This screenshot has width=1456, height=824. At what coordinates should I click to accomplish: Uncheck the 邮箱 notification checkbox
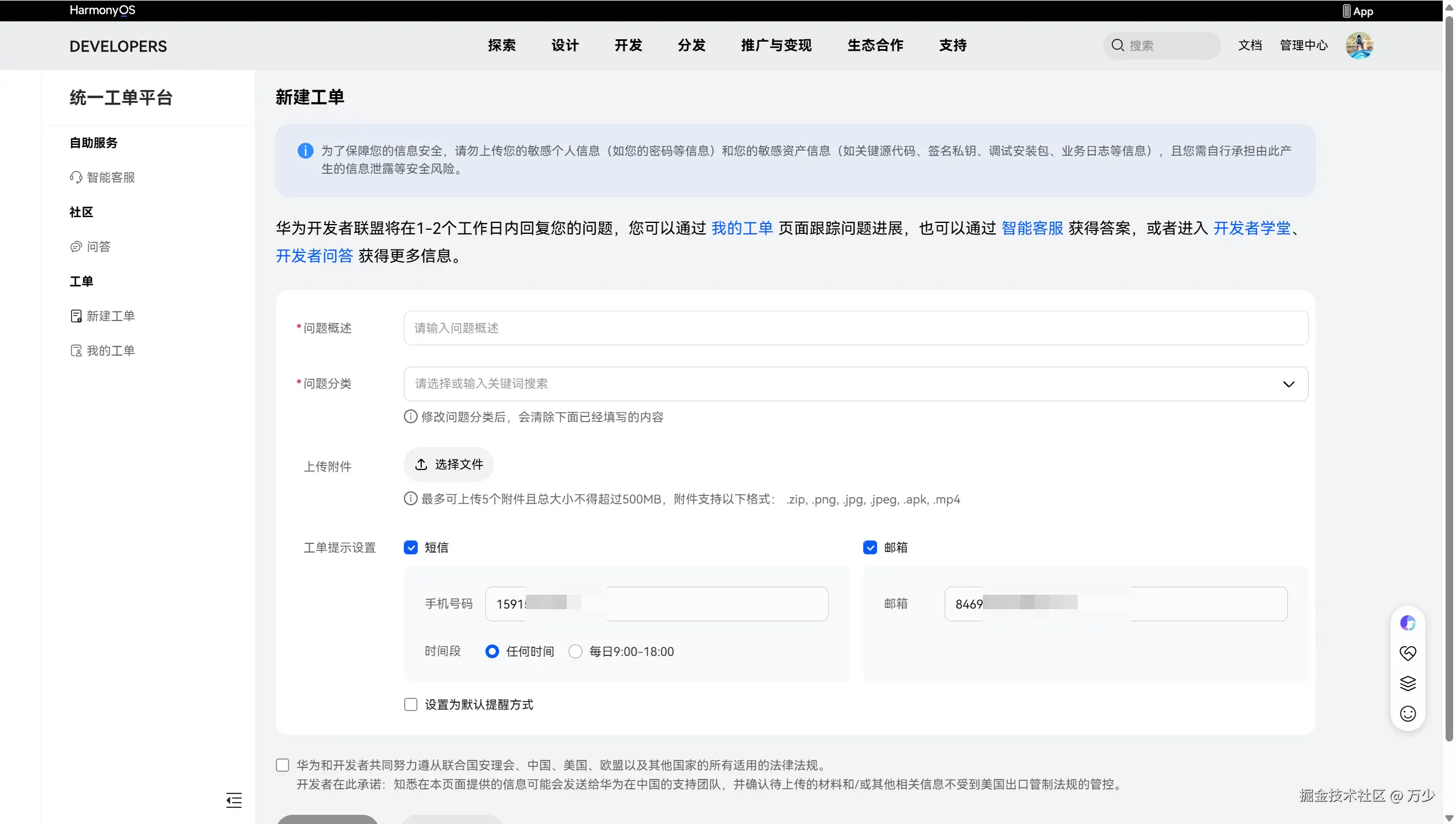(x=870, y=547)
